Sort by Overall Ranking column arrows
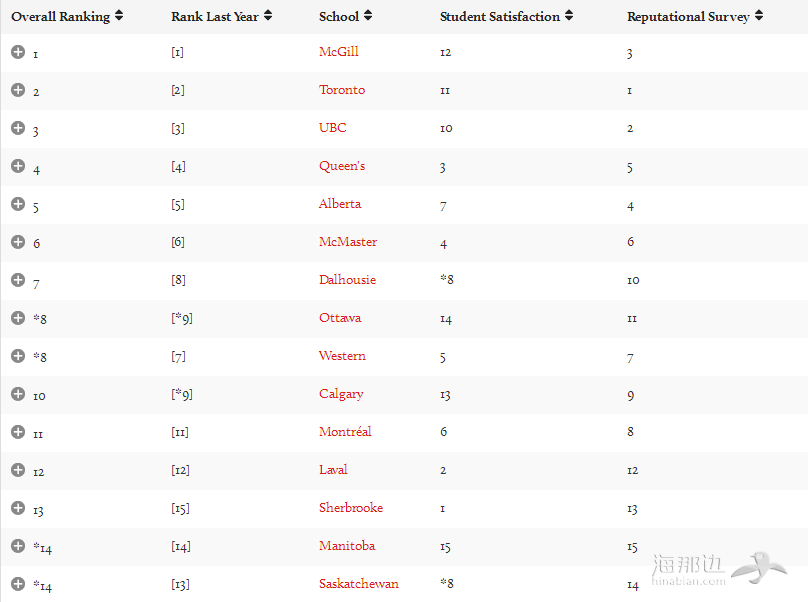This screenshot has width=808, height=602. point(119,16)
